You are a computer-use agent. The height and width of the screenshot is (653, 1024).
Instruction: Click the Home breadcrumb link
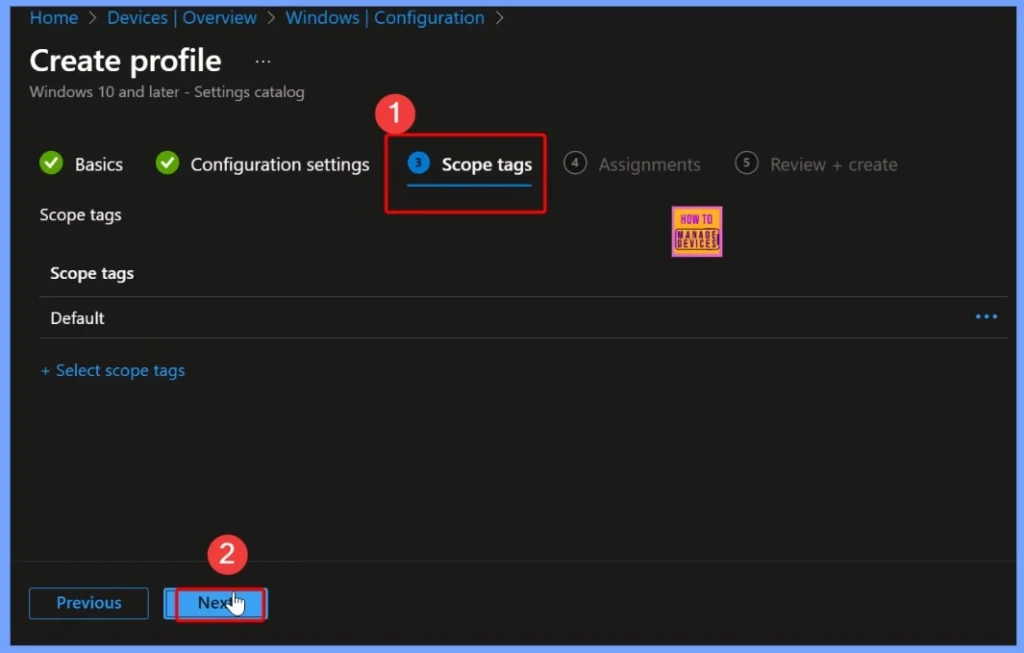(x=53, y=18)
